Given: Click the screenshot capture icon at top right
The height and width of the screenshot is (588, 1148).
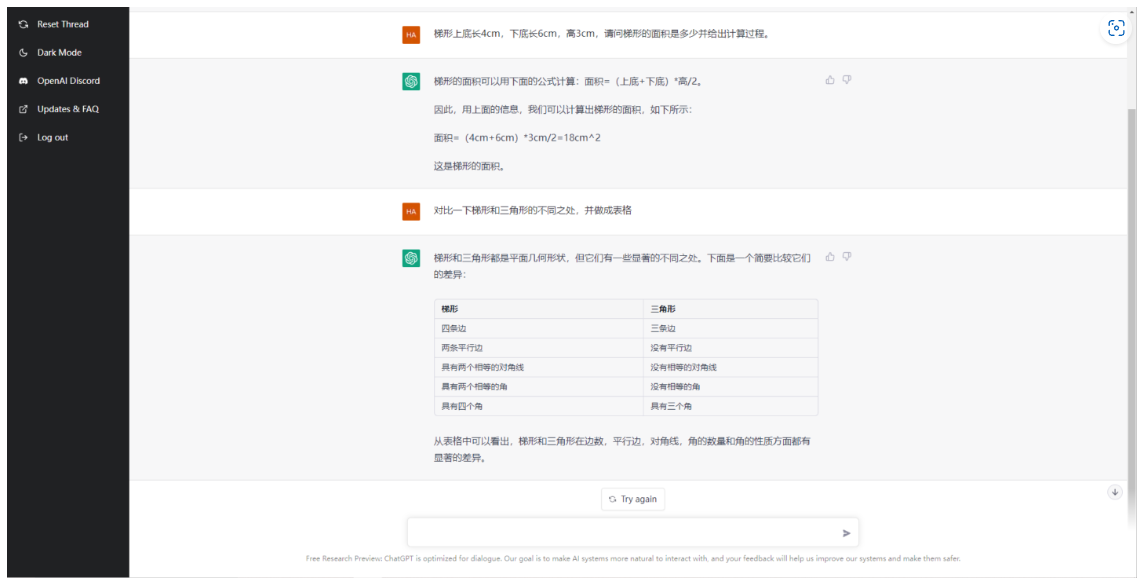Looking at the screenshot, I should (1117, 29).
